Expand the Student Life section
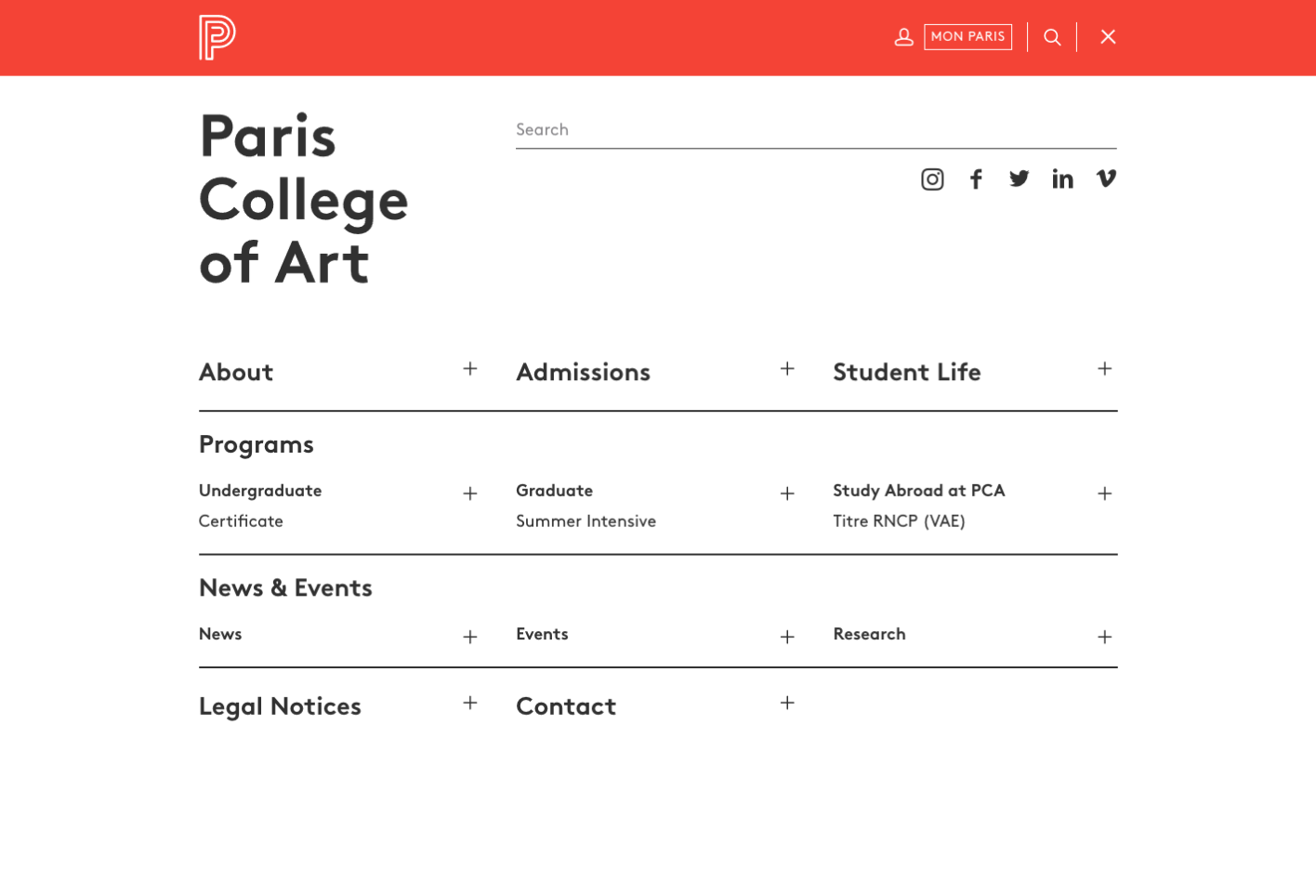Viewport: 1316px width, 896px height. [x=1104, y=369]
